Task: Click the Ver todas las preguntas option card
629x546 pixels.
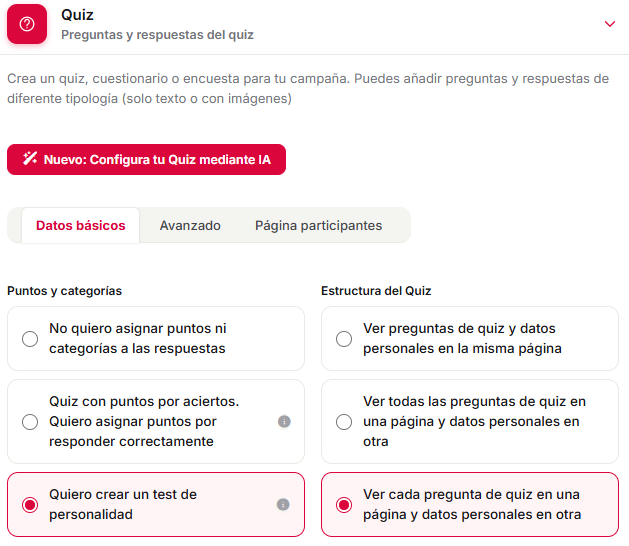Action: [x=470, y=422]
